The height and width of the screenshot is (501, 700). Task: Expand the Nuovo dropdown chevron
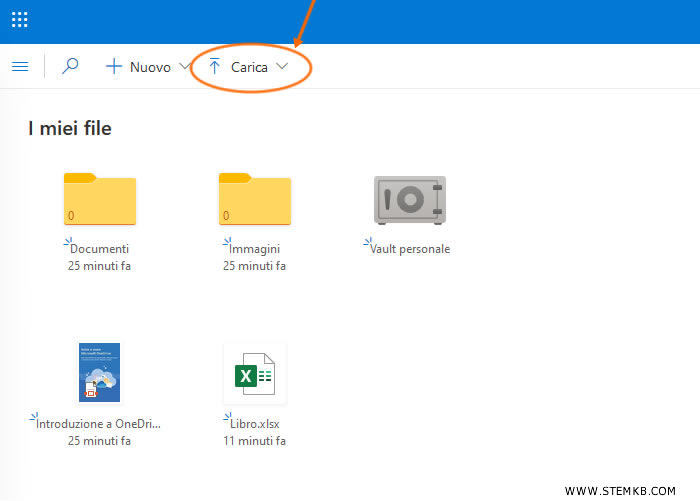(183, 66)
